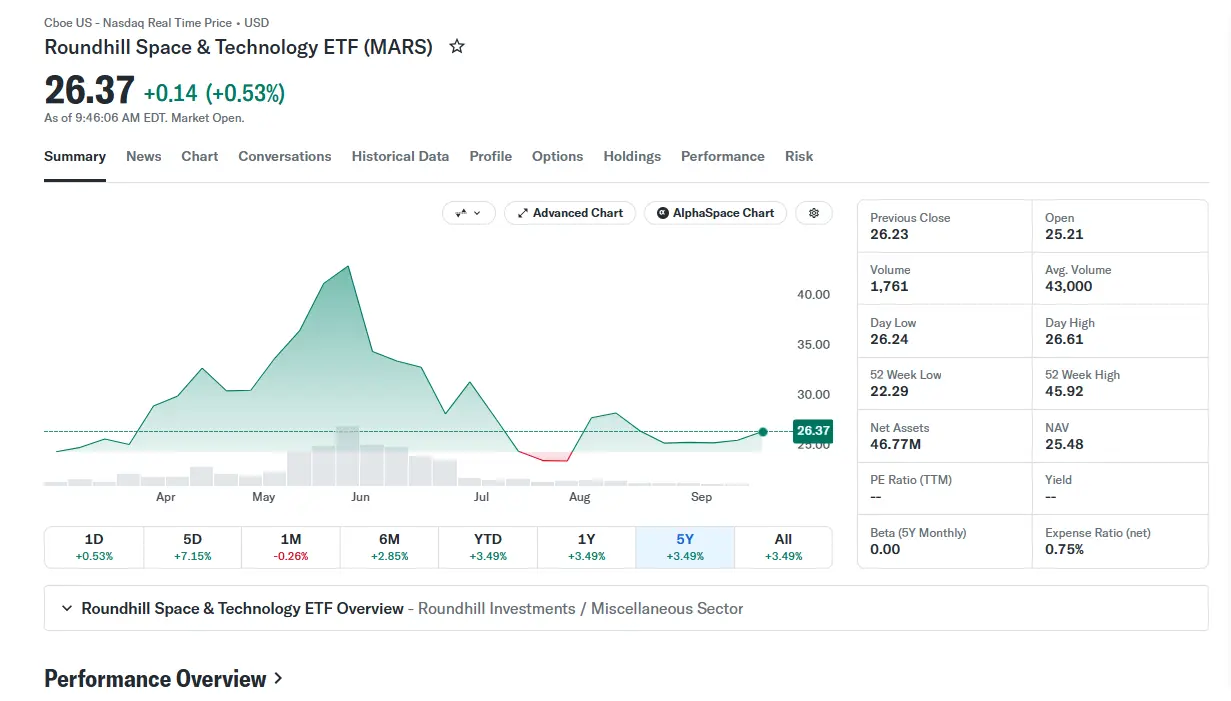Viewport: 1231px width, 701px height.
Task: Click the chart peak near June
Action: pos(348,267)
